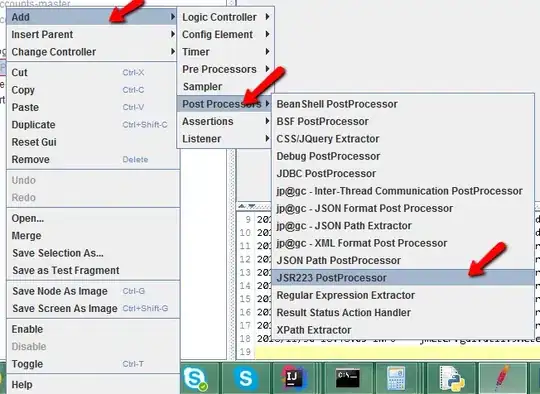Choose Sampler from the Add submenu
This screenshot has width=540, height=394.
[x=226, y=86]
